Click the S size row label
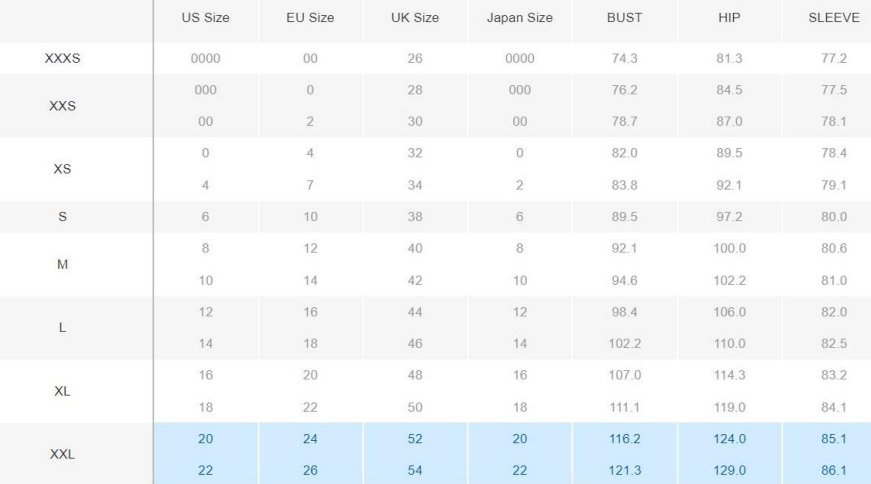This screenshot has width=871, height=484. (62, 217)
